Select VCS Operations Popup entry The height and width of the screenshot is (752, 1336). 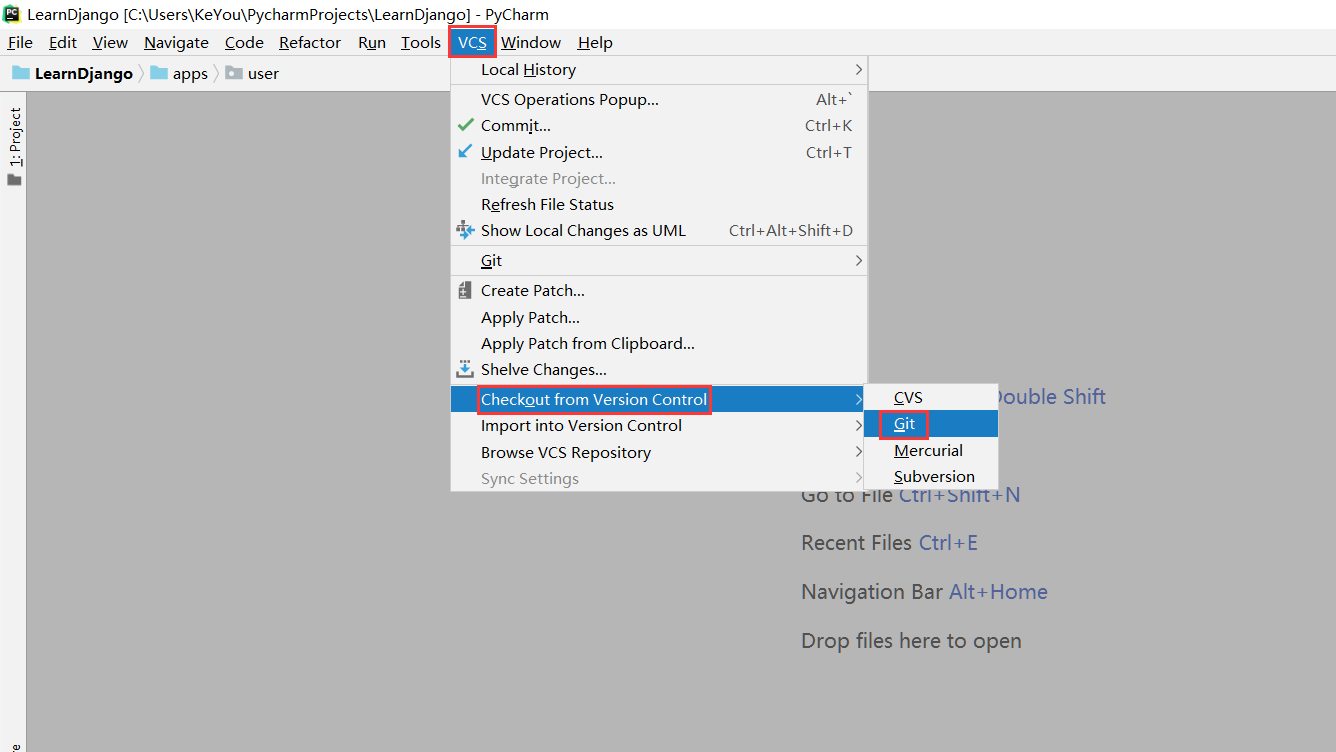pyautogui.click(x=660, y=99)
